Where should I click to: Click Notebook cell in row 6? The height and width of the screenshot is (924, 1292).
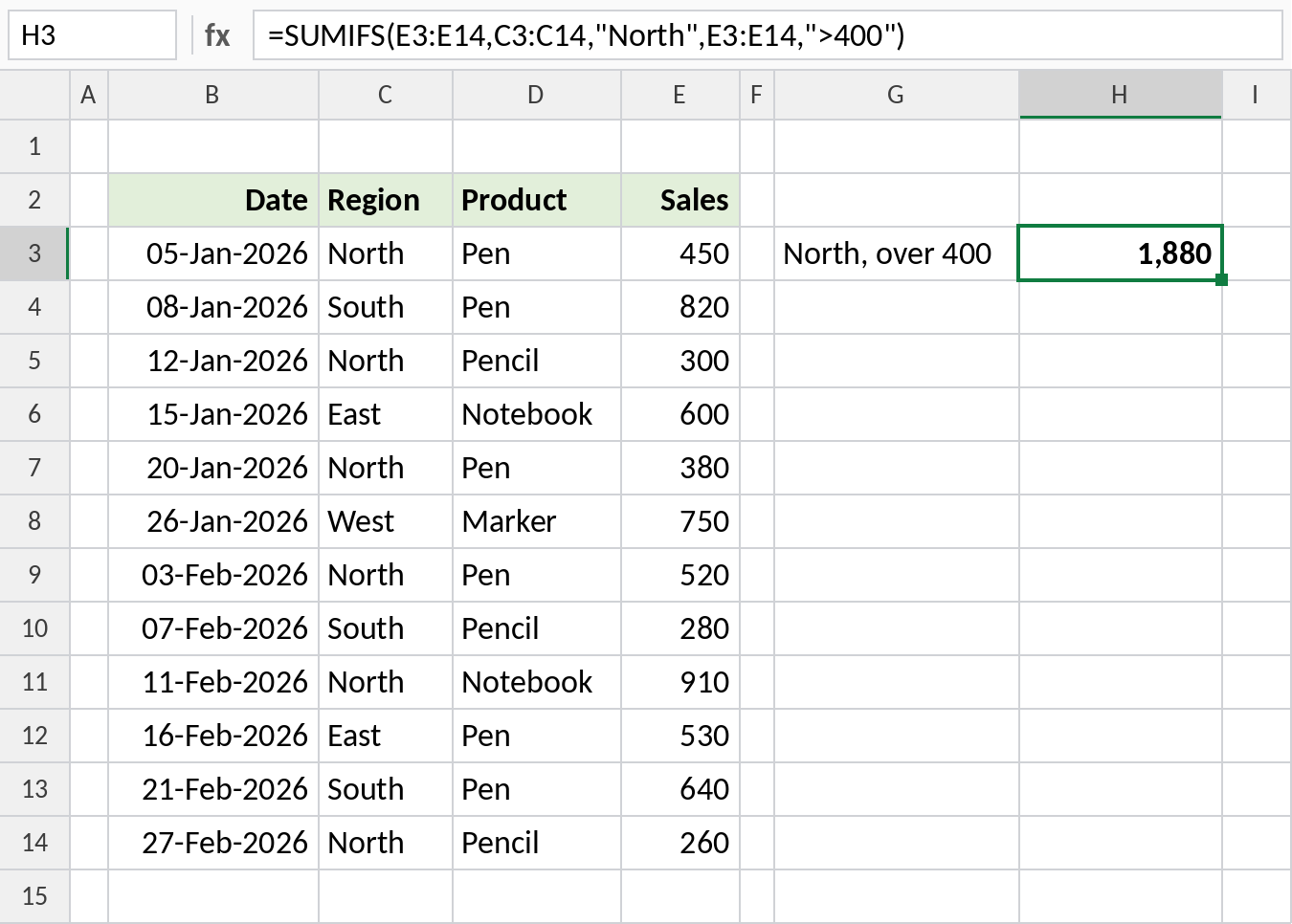(x=537, y=414)
